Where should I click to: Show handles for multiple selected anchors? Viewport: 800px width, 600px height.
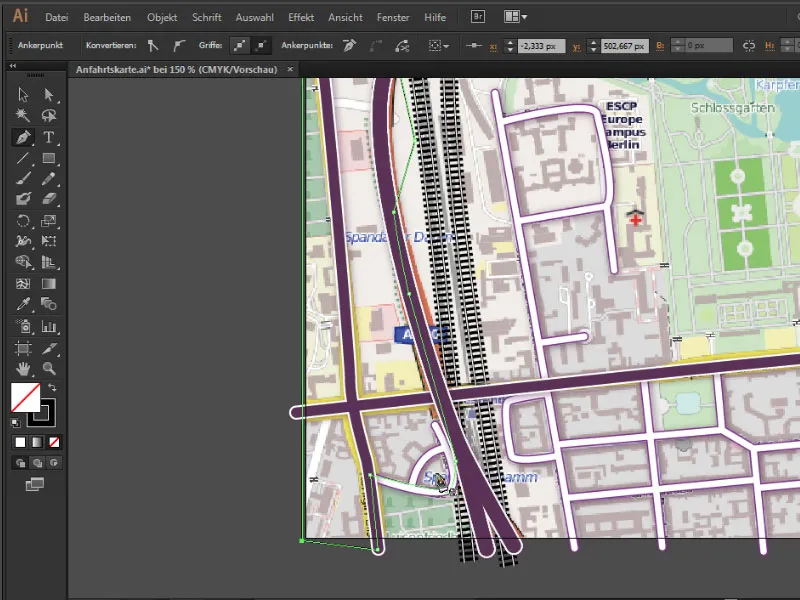(239, 46)
